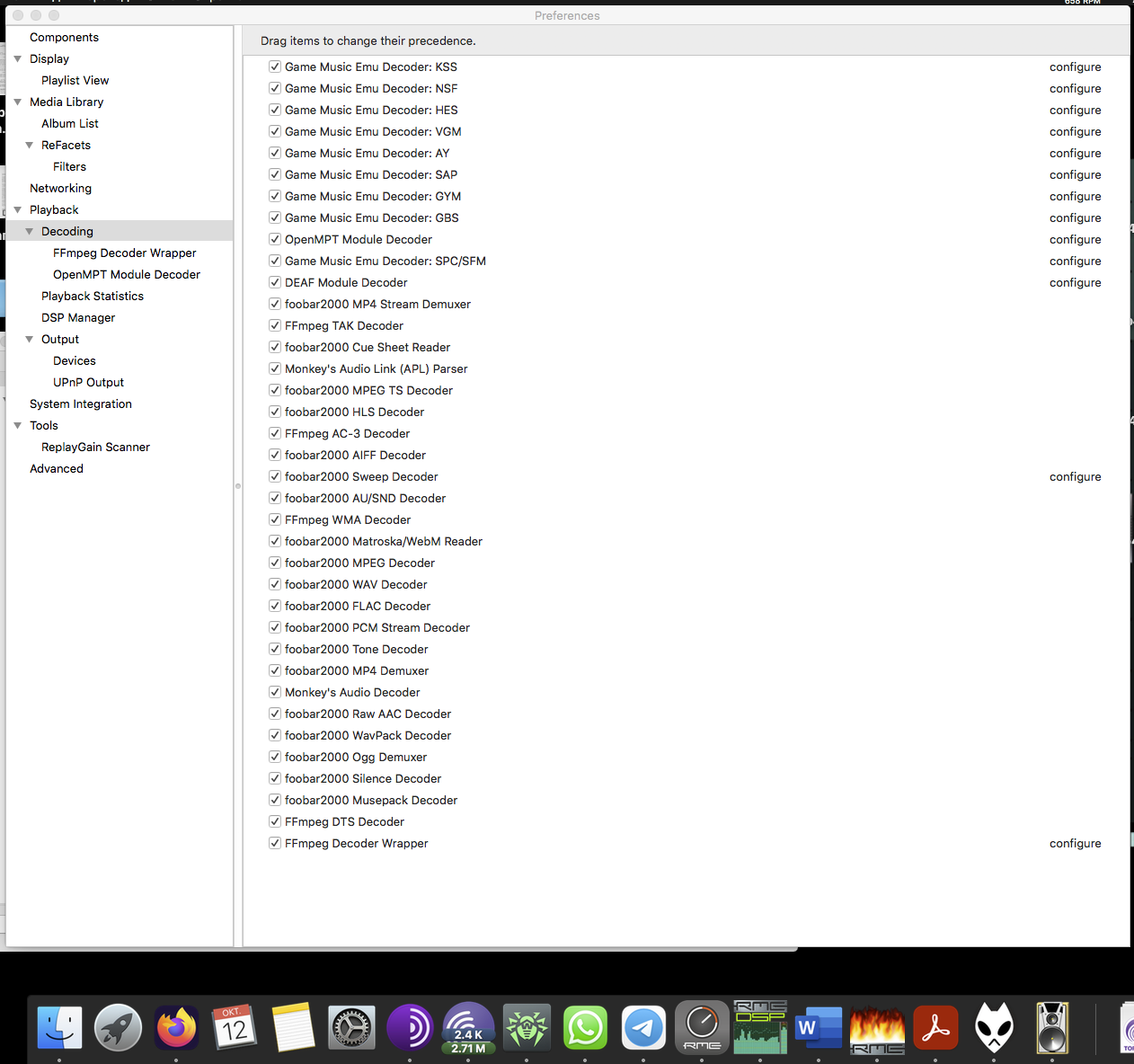Screen dimensions: 1134x1064
Task: Open Filters under ReFacets
Action: (x=69, y=166)
